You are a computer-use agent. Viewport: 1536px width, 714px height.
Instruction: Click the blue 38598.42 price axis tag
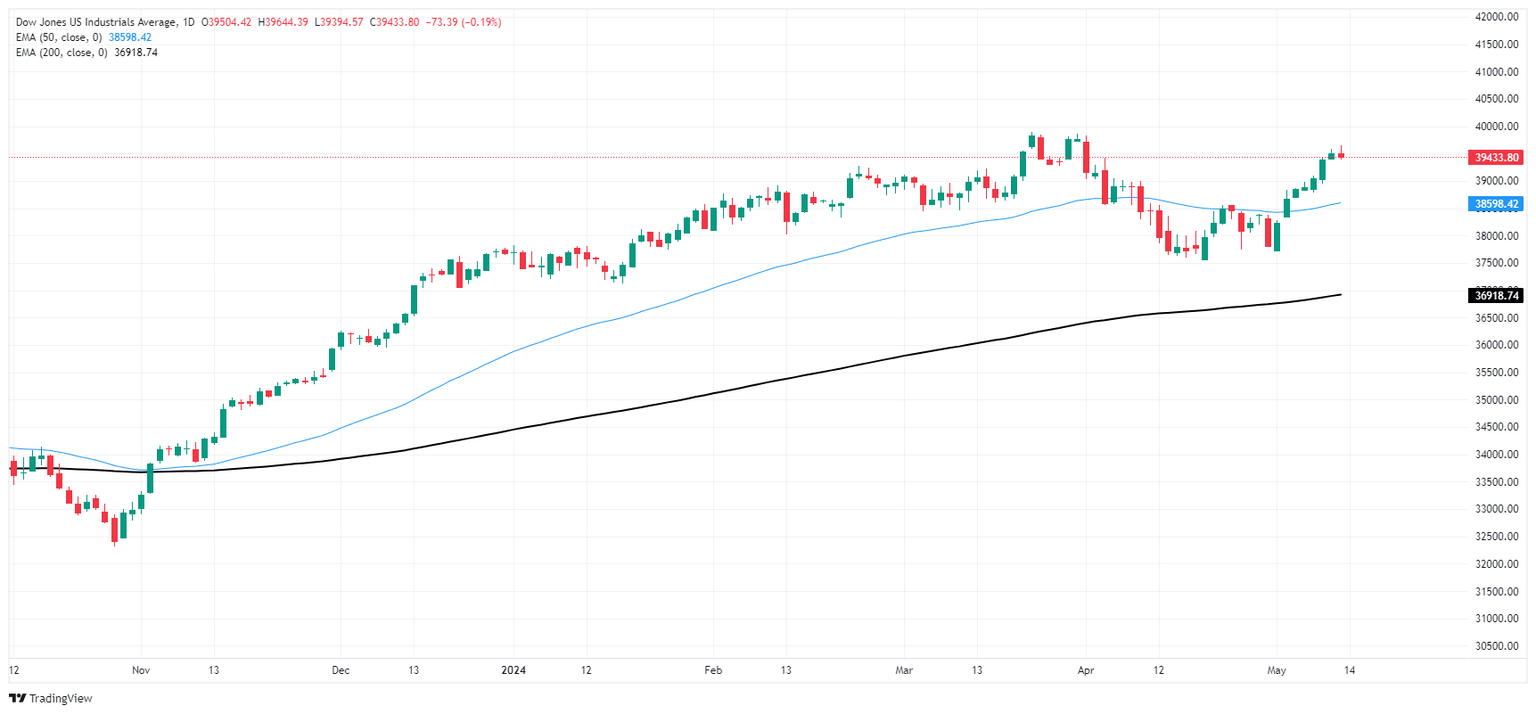(1495, 204)
